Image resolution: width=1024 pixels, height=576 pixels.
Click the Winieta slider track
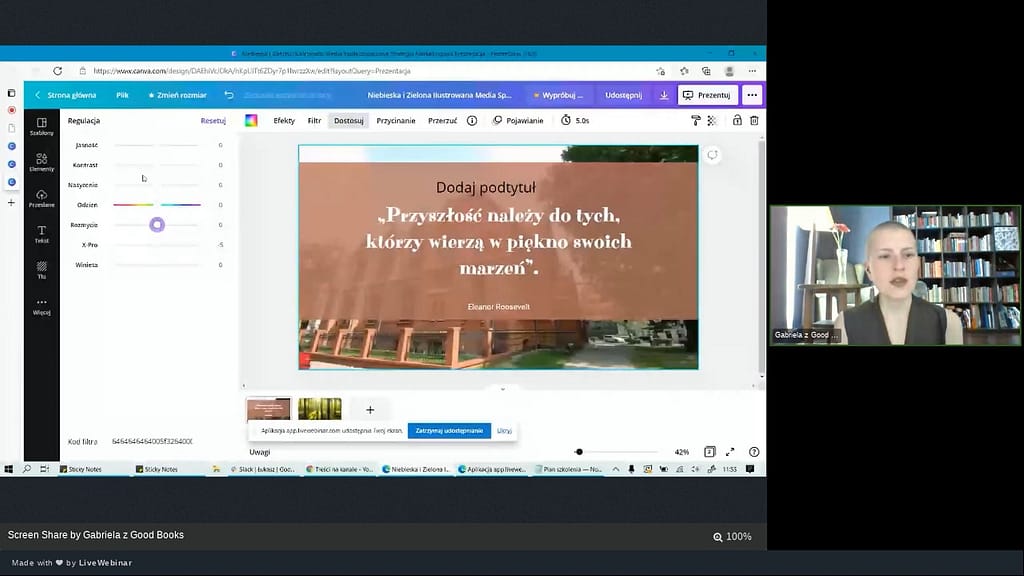157,264
